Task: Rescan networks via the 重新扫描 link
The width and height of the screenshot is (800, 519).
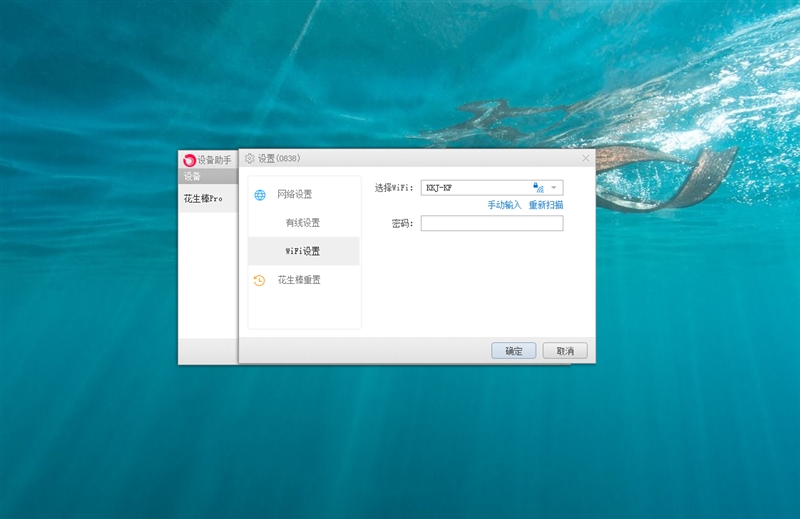Action: tap(546, 205)
